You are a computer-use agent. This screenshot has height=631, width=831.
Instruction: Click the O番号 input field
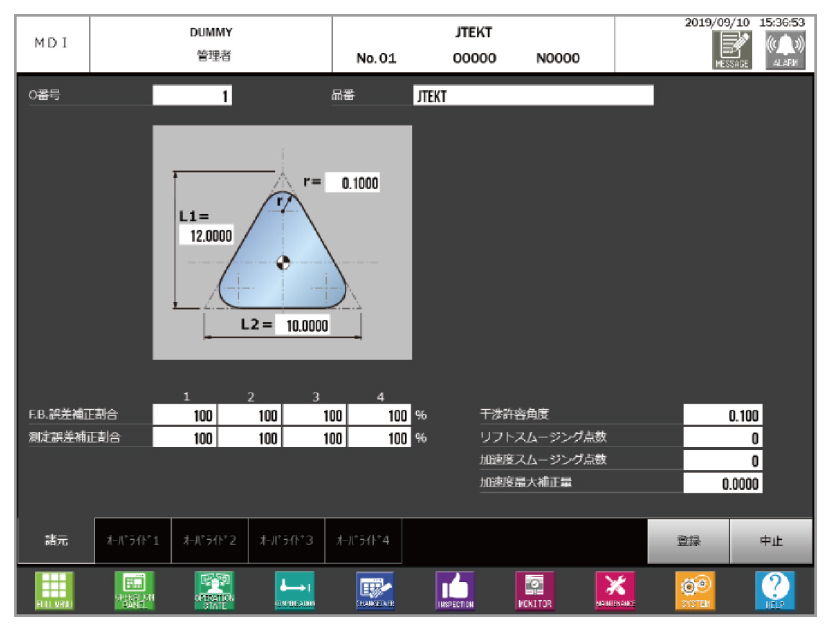point(192,96)
